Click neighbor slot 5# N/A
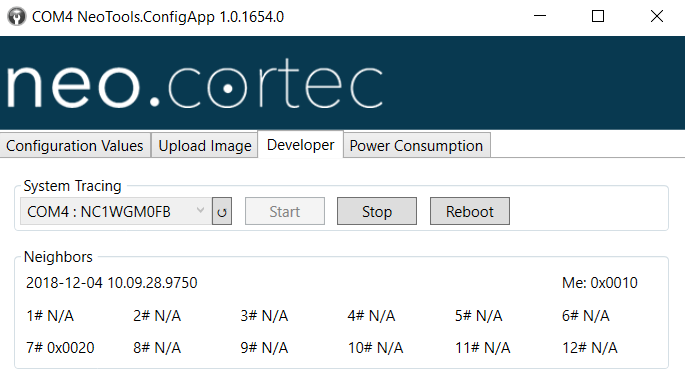The width and height of the screenshot is (685, 378). tap(479, 316)
